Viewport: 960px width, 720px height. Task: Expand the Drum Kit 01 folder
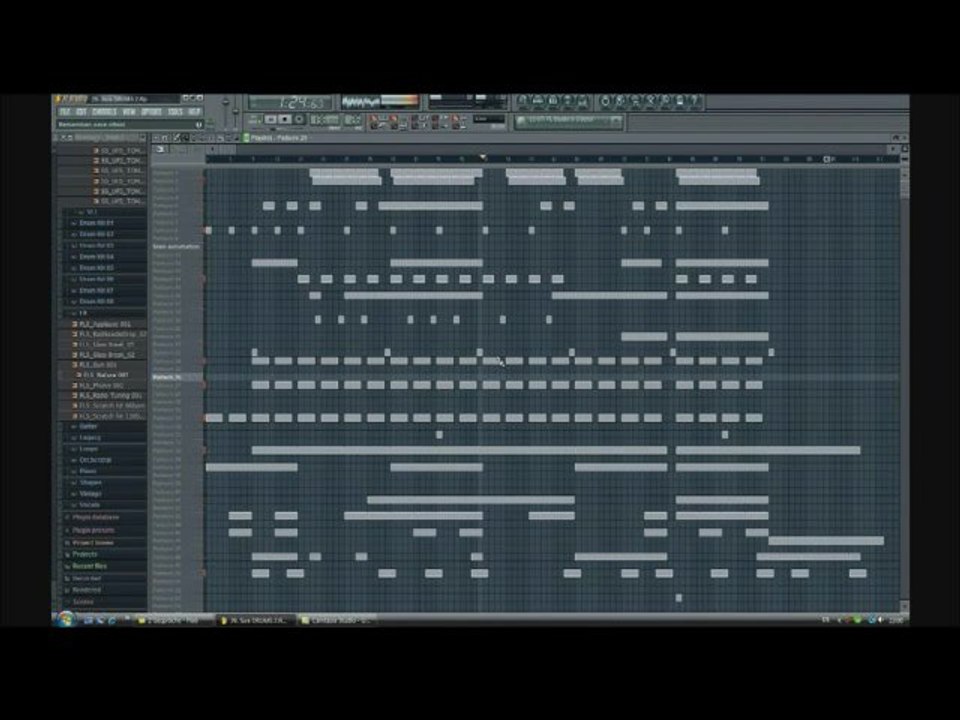click(96, 223)
